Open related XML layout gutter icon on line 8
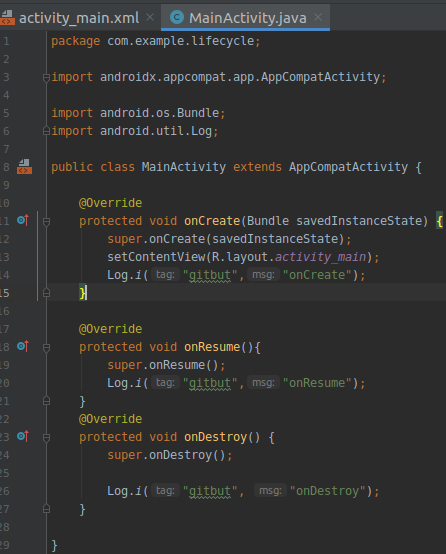 [x=24, y=166]
